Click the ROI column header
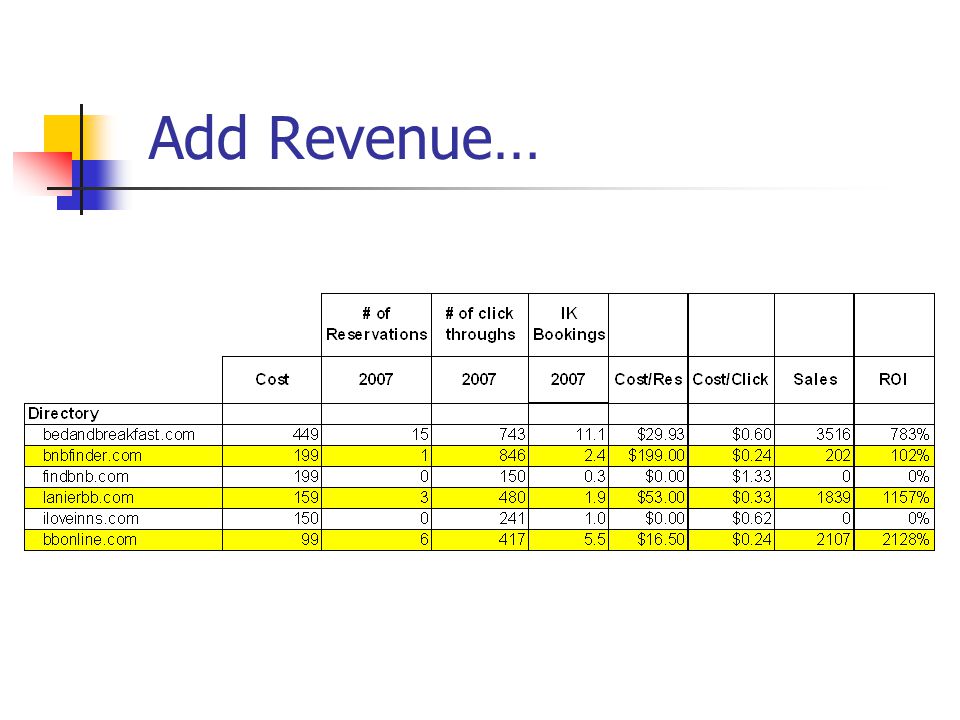This screenshot has width=960, height=720. tap(894, 380)
